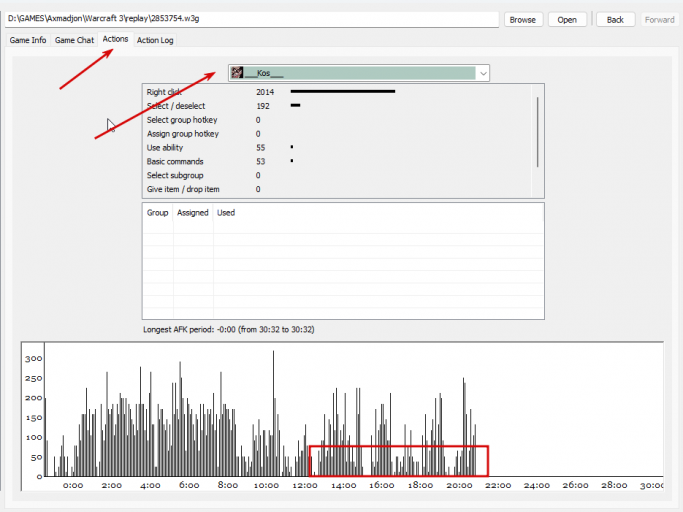Image resolution: width=683 pixels, height=512 pixels.
Task: Click the 53 basic commands count
Action: pos(260,162)
